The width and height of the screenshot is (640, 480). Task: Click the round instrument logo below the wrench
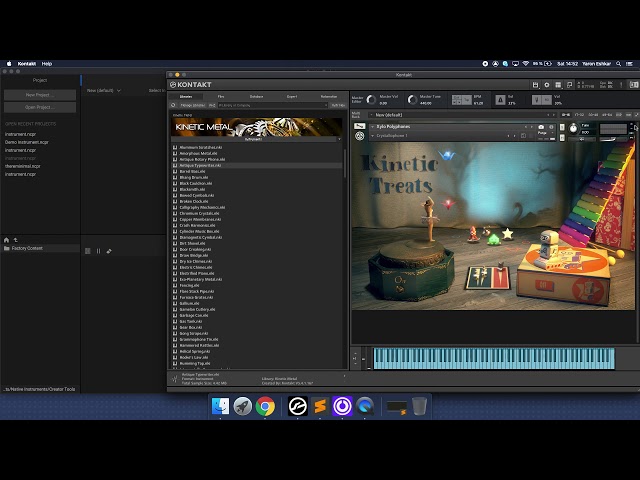pyautogui.click(x=360, y=136)
